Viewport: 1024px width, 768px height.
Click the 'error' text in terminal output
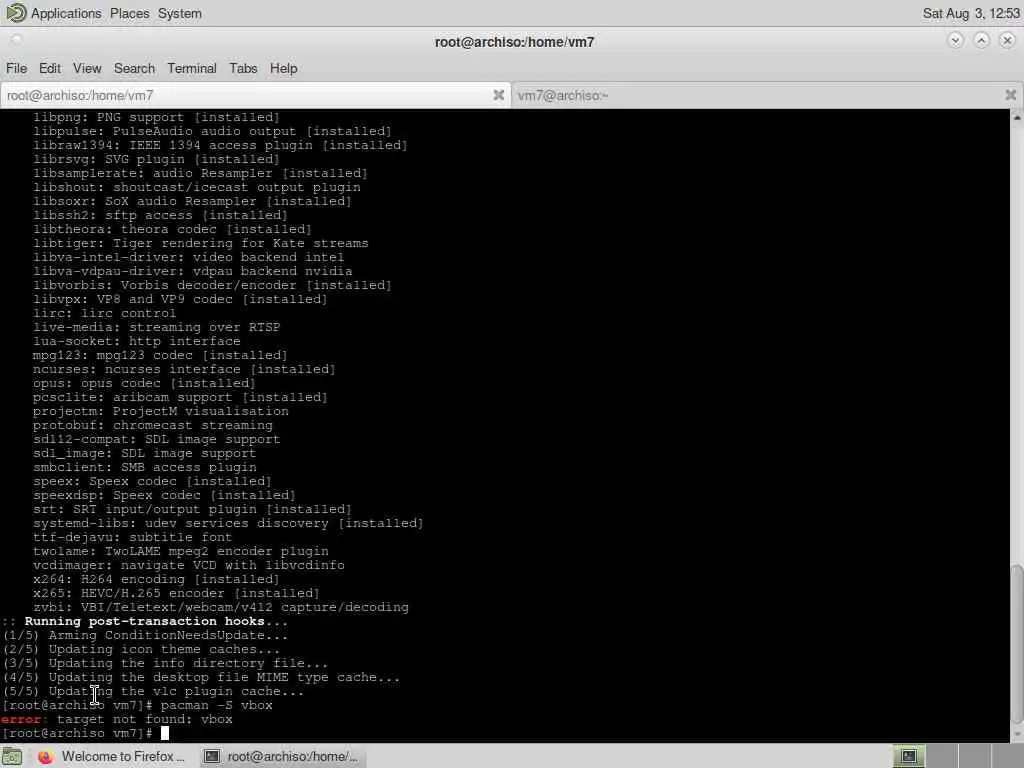(21, 719)
